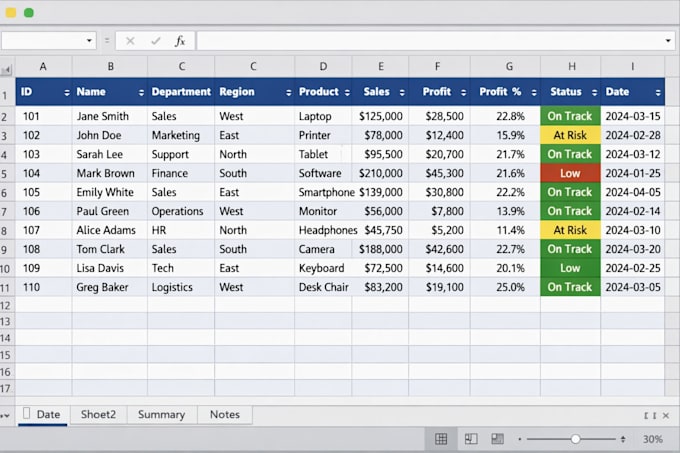This screenshot has width=680, height=453.
Task: Select the cell containing Smartphone
Action: (324, 192)
